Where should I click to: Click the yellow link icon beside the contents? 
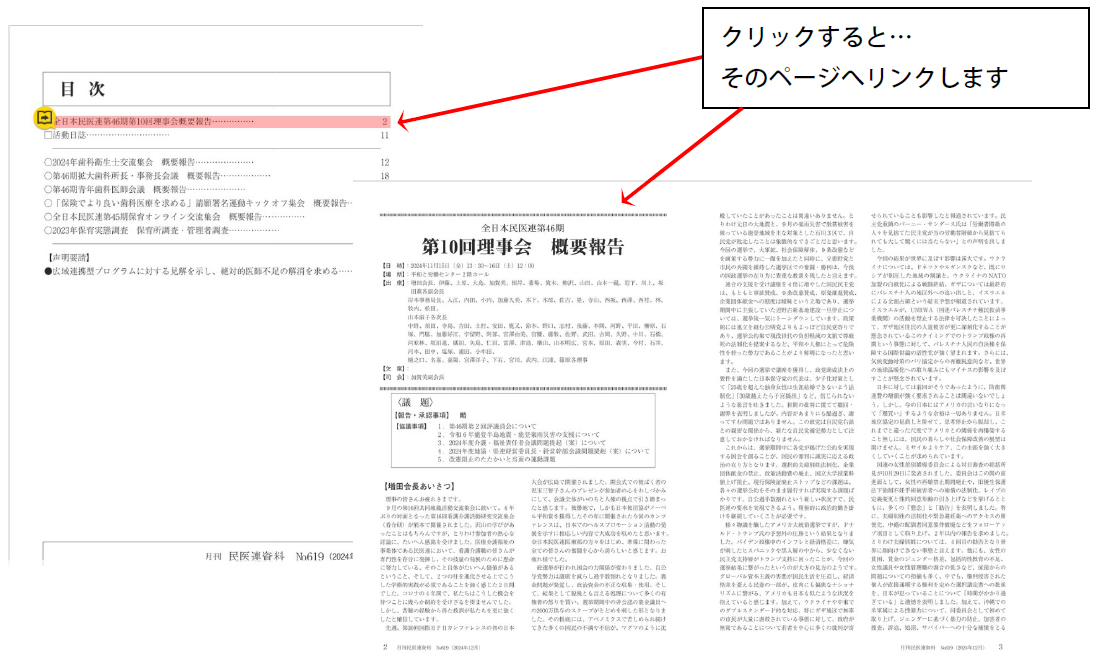(45, 118)
